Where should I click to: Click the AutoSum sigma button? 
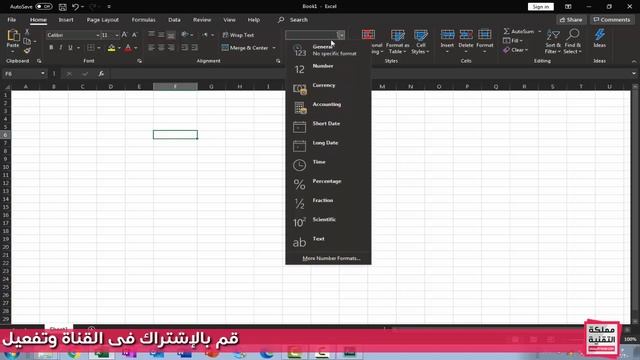click(x=519, y=31)
